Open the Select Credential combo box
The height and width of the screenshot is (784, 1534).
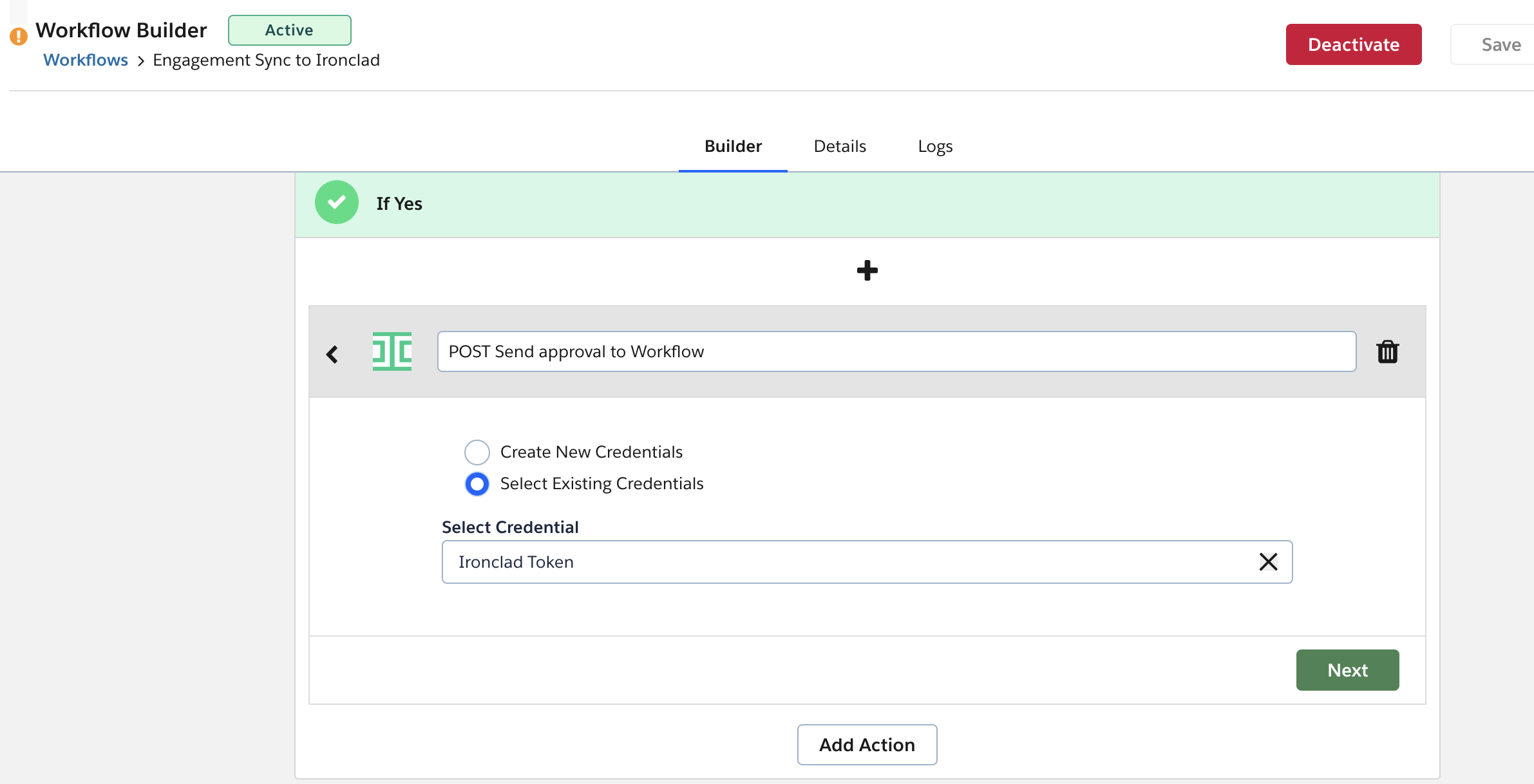[867, 562]
